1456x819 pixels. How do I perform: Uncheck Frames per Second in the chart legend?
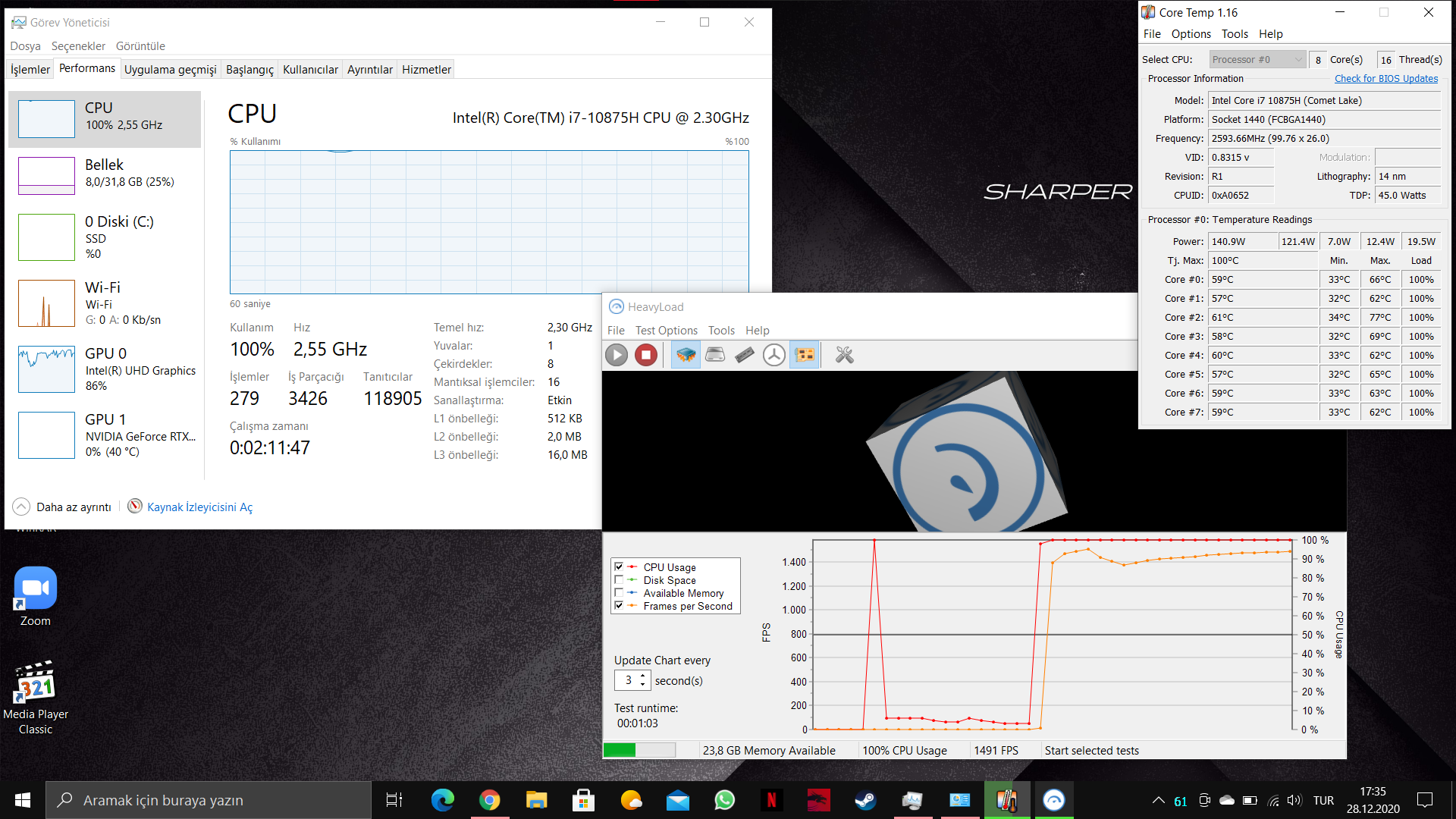pos(620,606)
